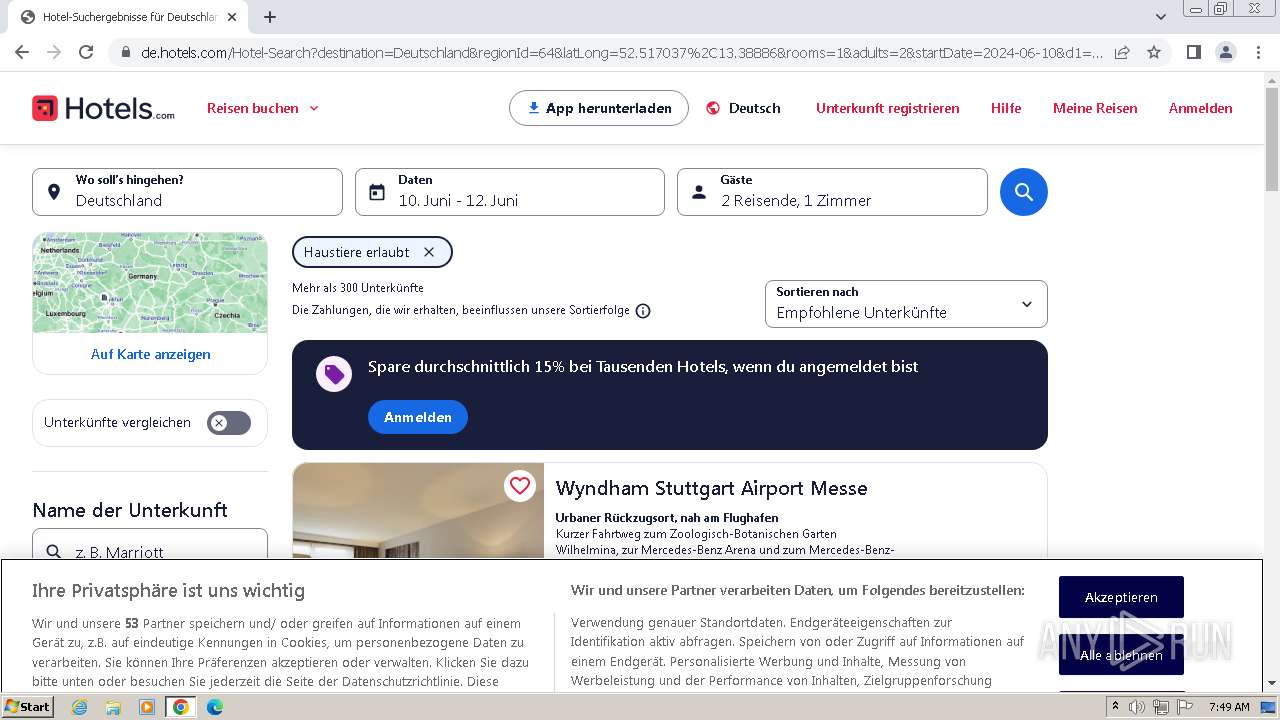
Task: Open the Hilfe menu item
Action: pos(1006,108)
